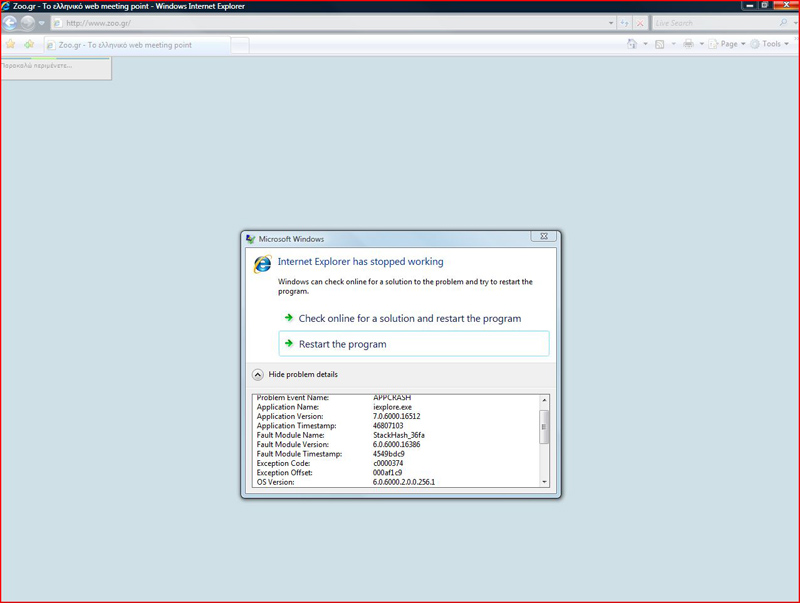Select the '000af1c9' exception offset value
The image size is (800, 603).
point(387,472)
